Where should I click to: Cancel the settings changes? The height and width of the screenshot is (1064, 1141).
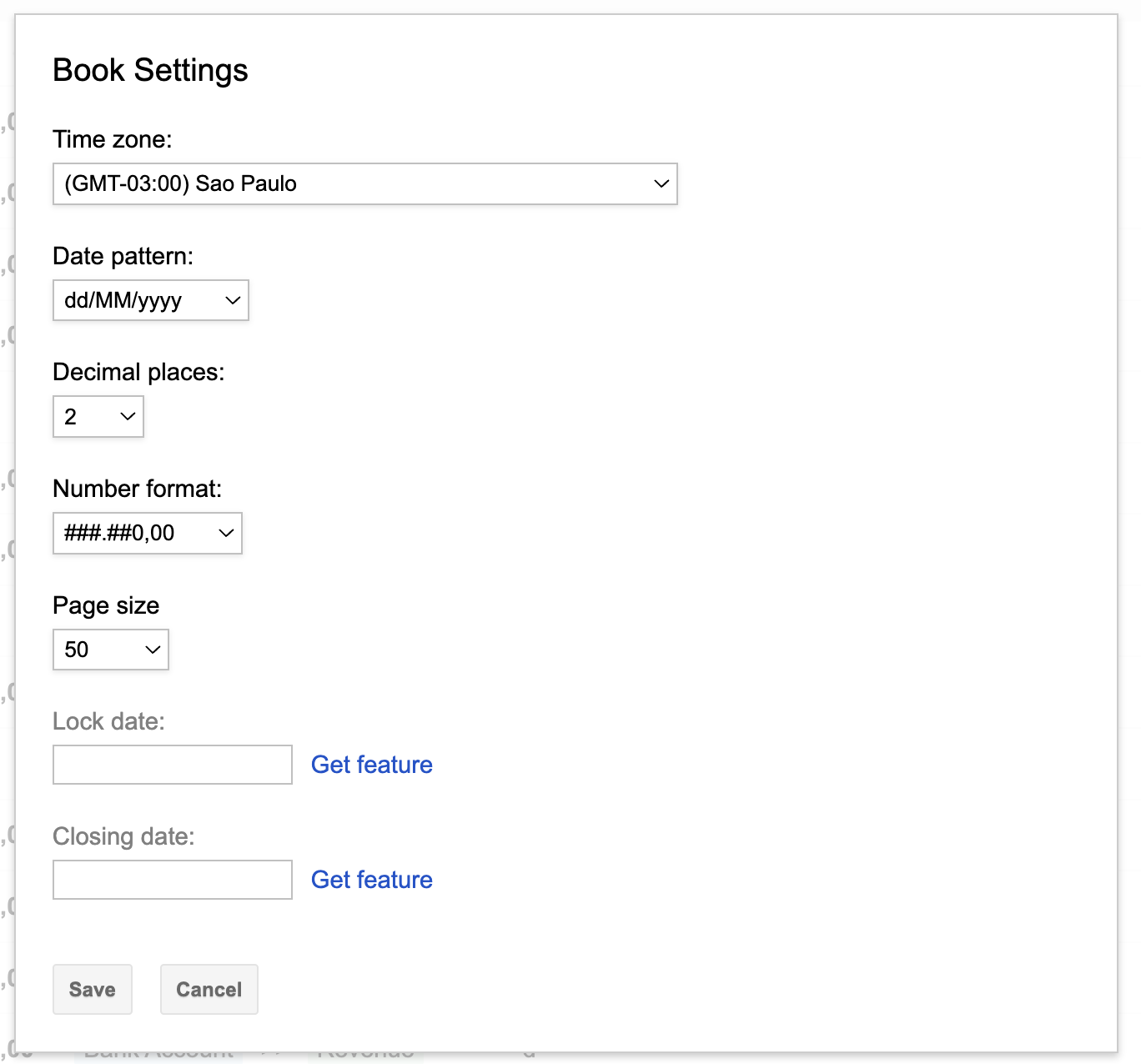coord(209,989)
